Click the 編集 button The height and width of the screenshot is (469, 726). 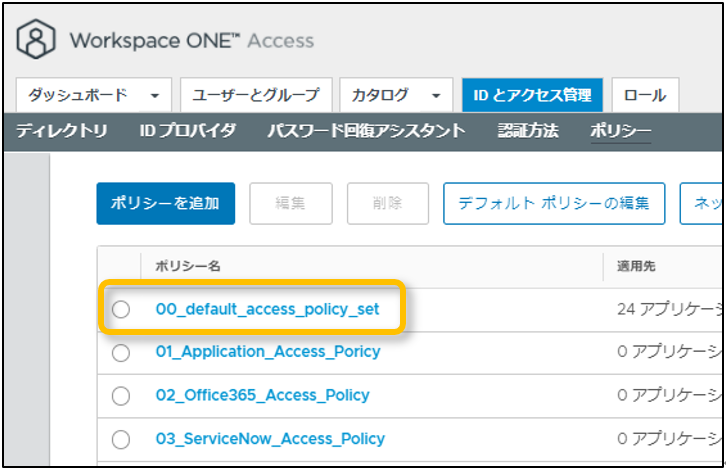pos(291,203)
